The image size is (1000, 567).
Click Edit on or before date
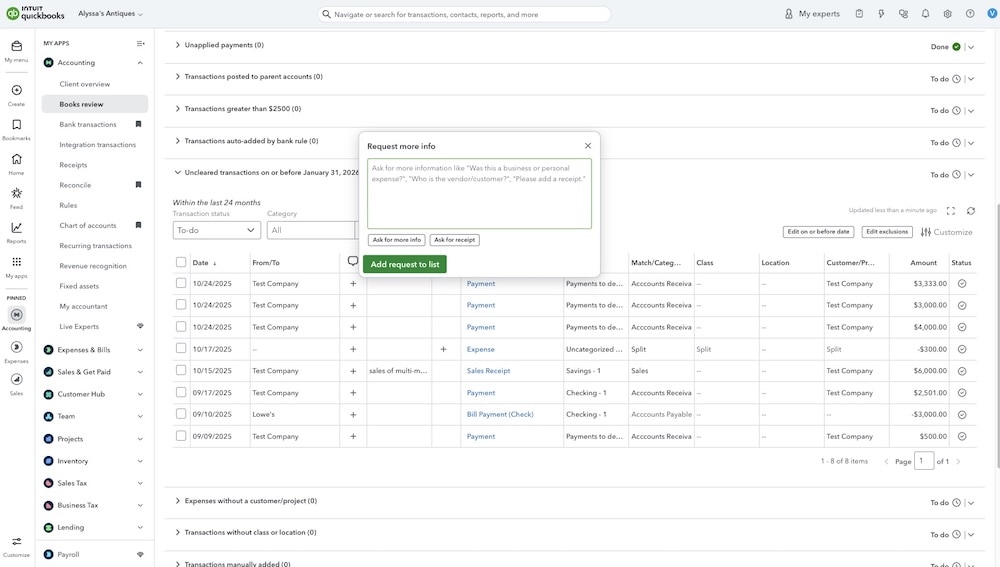(x=818, y=232)
